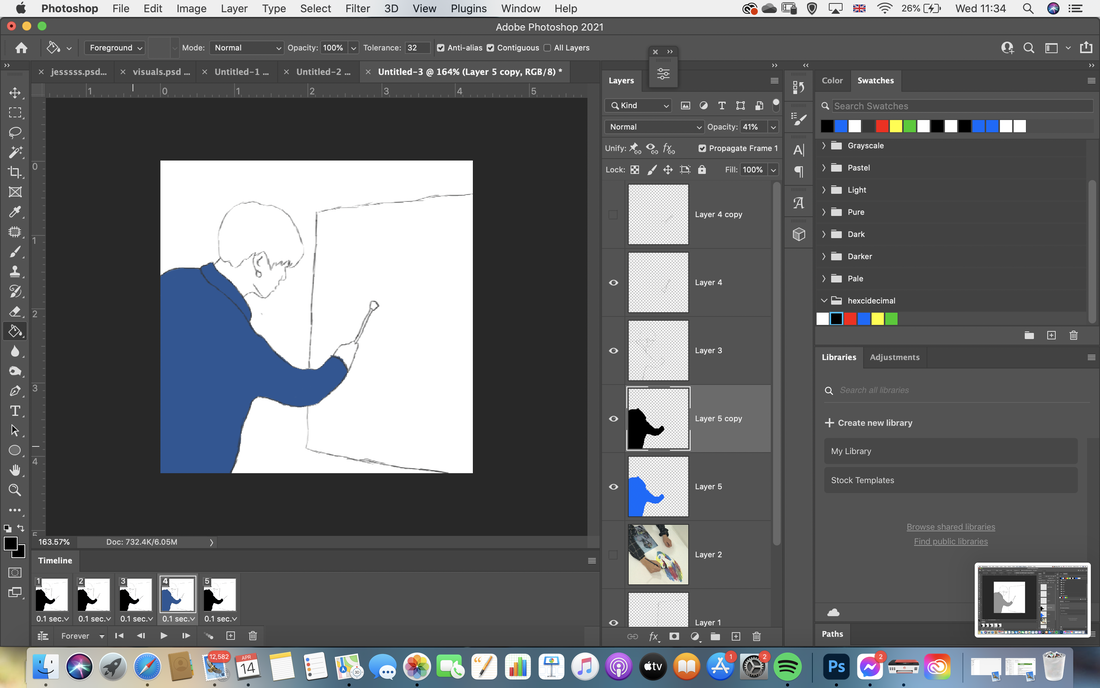Viewport: 1100px width, 688px height.
Task: Open the Browse shared libraries link
Action: pos(951,527)
